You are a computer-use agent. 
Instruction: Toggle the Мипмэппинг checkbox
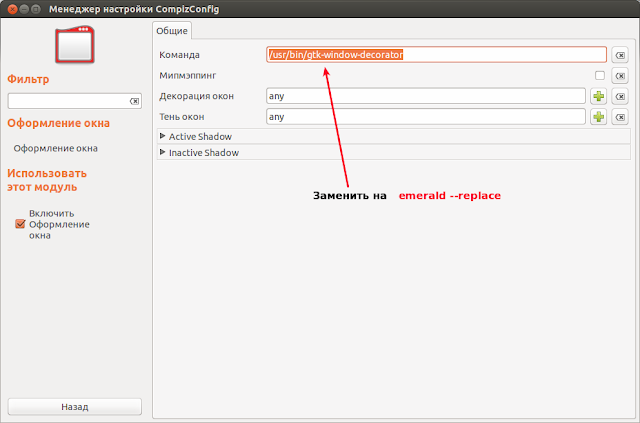[600, 76]
